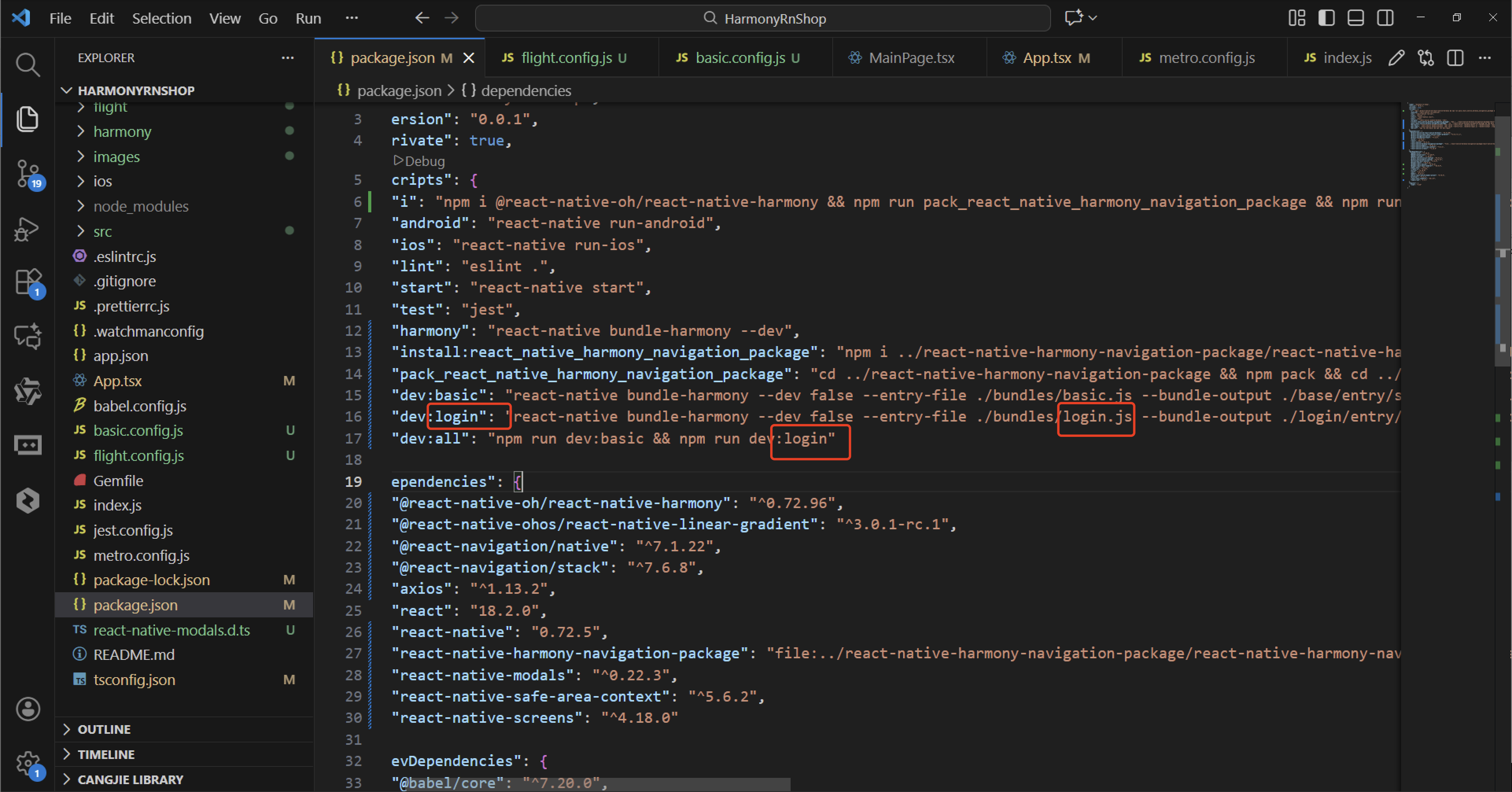Switch to the MainPage.tsx tab

909,57
